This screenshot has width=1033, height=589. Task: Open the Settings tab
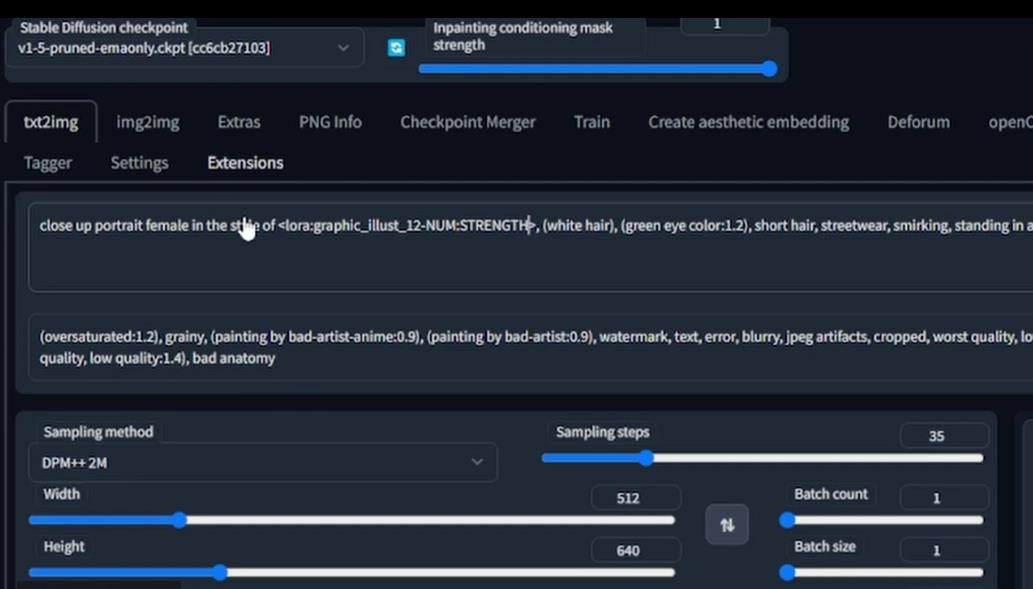[x=139, y=162]
